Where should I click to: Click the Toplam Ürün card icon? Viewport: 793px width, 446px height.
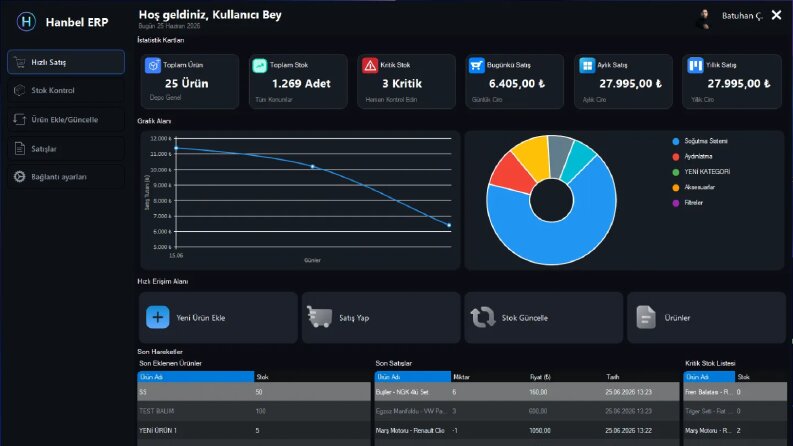153,65
